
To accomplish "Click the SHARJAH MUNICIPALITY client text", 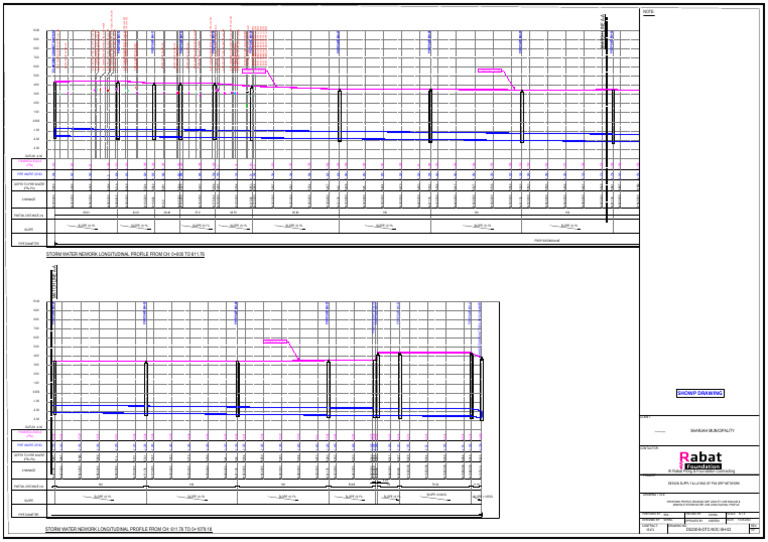I will (712, 431).
